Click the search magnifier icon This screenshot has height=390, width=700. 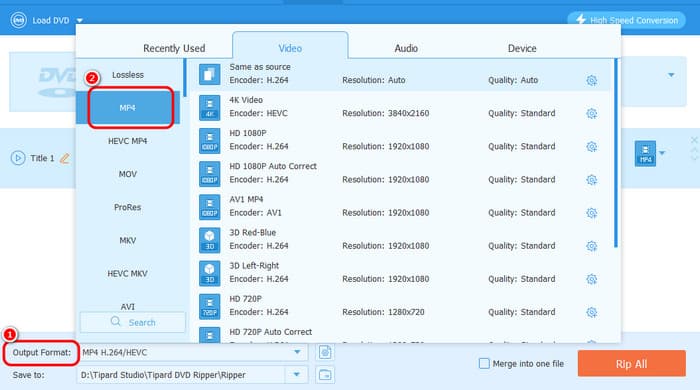[x=116, y=322]
